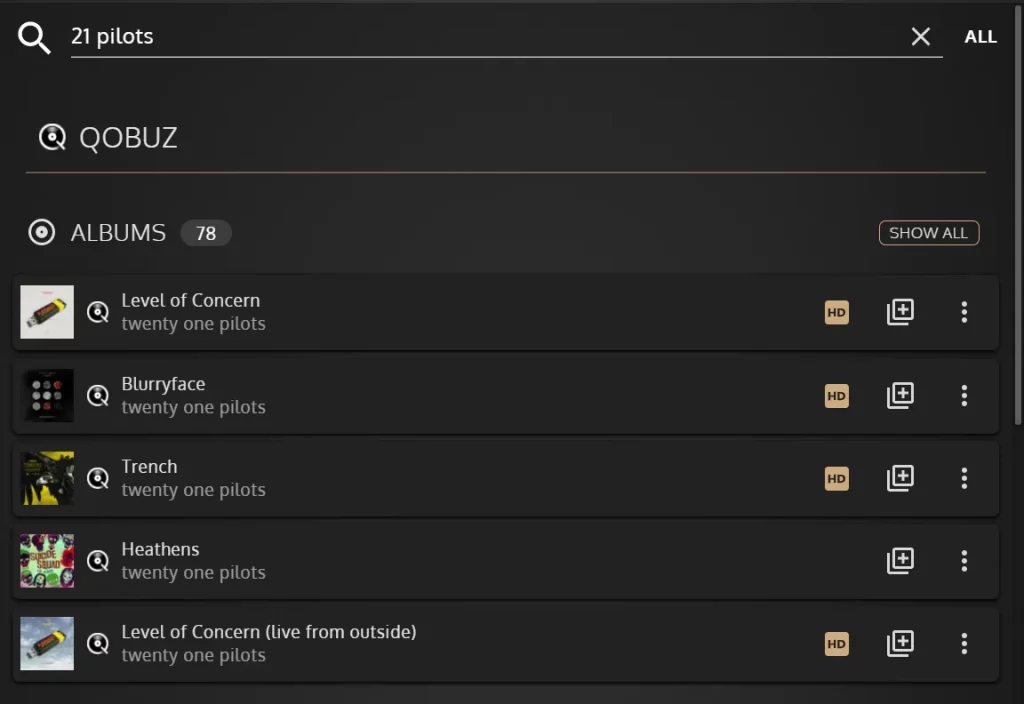Add Trench album to queue

pos(900,478)
